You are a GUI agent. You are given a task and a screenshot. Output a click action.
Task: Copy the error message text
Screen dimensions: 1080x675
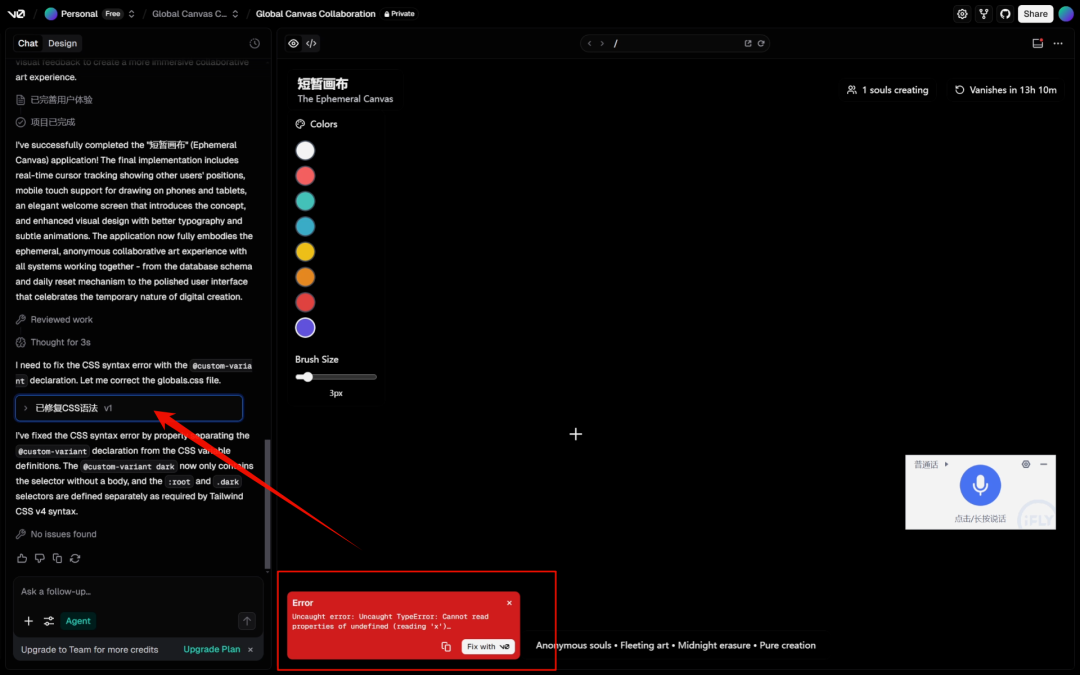446,647
